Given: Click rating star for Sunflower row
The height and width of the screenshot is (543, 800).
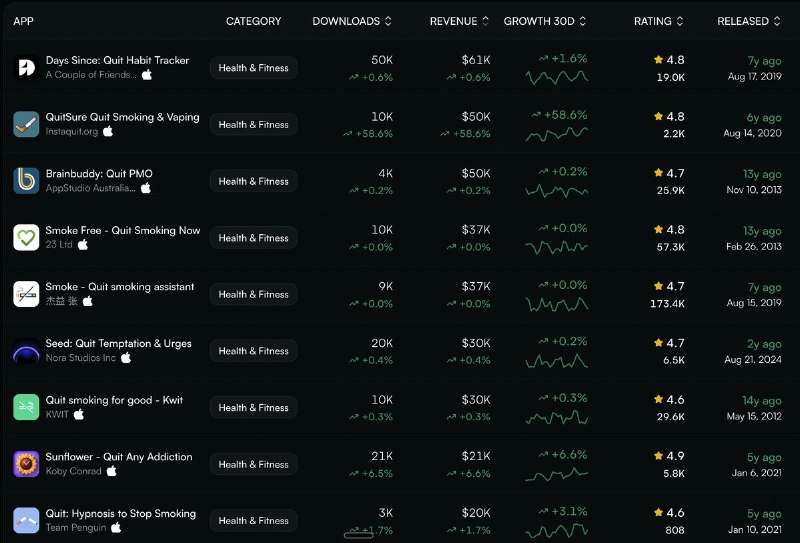Looking at the screenshot, I should (x=658, y=456).
